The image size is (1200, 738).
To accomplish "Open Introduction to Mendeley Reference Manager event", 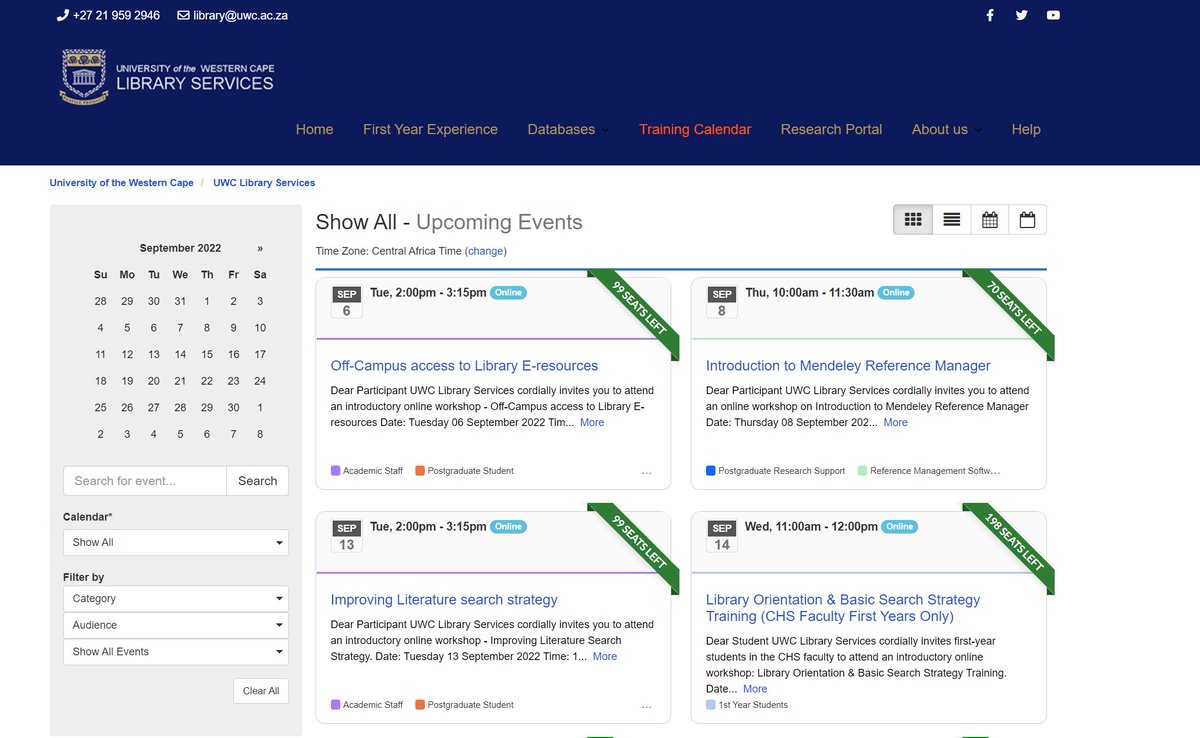I will [848, 366].
